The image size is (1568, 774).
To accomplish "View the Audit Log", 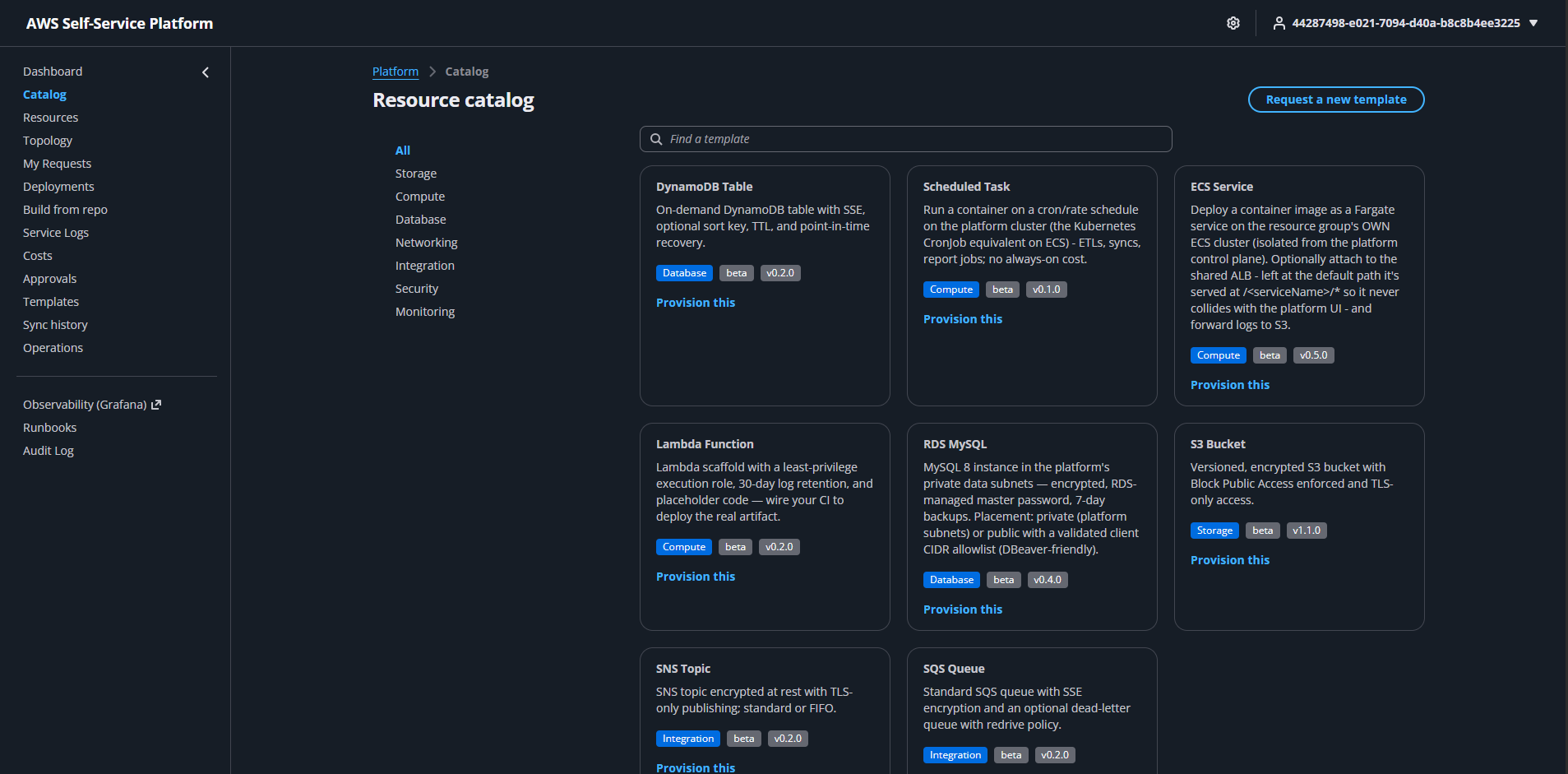I will [x=48, y=451].
